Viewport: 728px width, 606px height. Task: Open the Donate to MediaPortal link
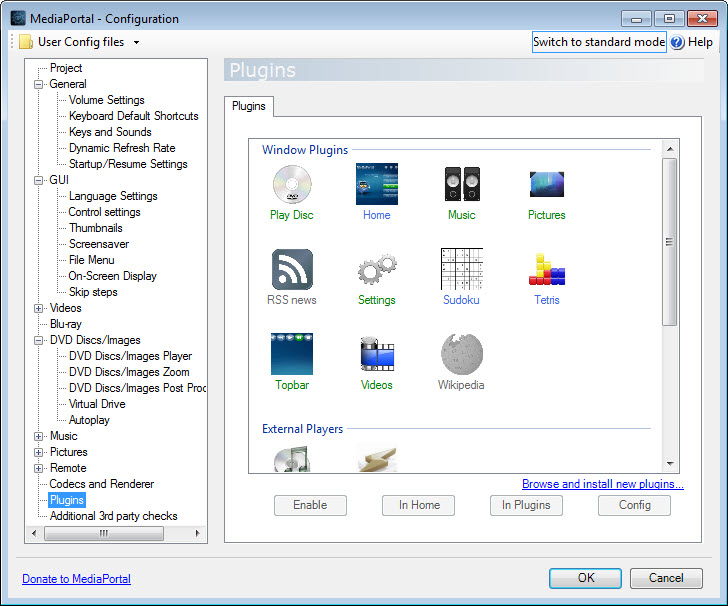pyautogui.click(x=76, y=579)
